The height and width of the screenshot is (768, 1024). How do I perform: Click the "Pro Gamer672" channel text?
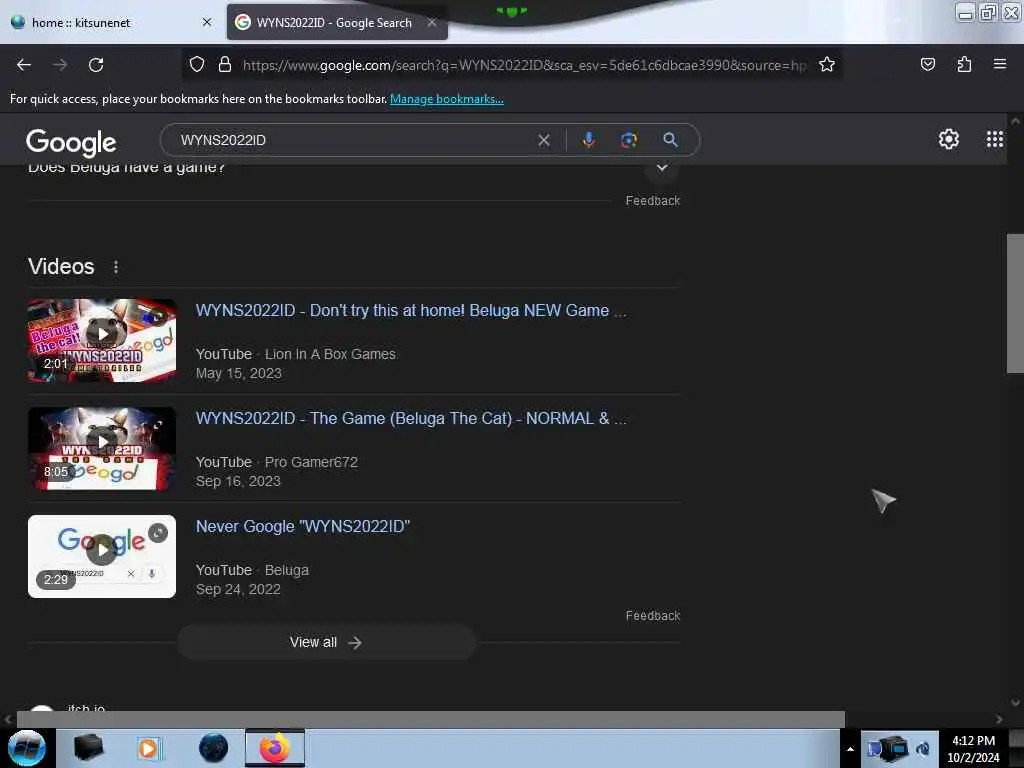[x=311, y=462]
